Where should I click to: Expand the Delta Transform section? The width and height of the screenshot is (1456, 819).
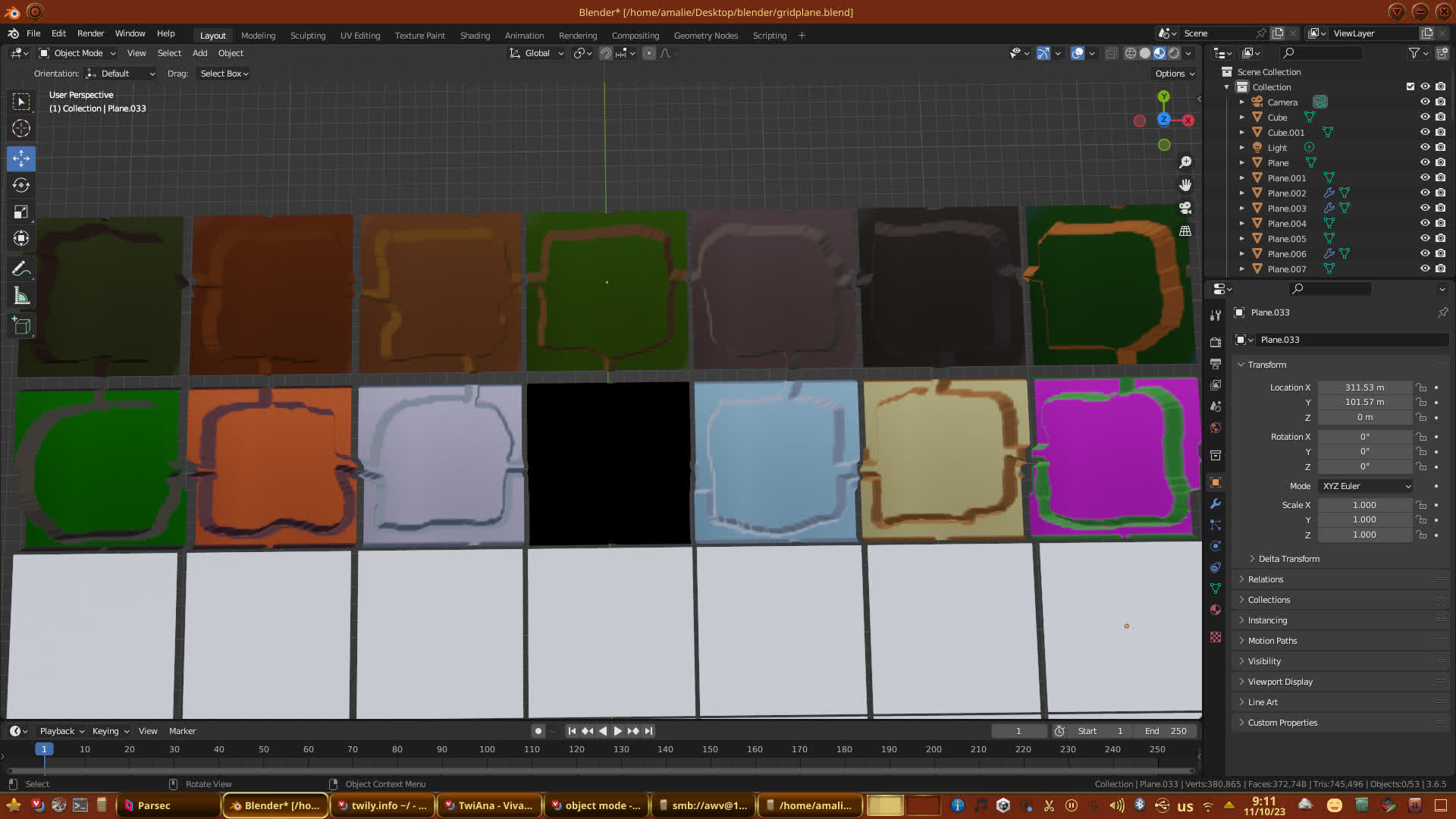(1288, 559)
